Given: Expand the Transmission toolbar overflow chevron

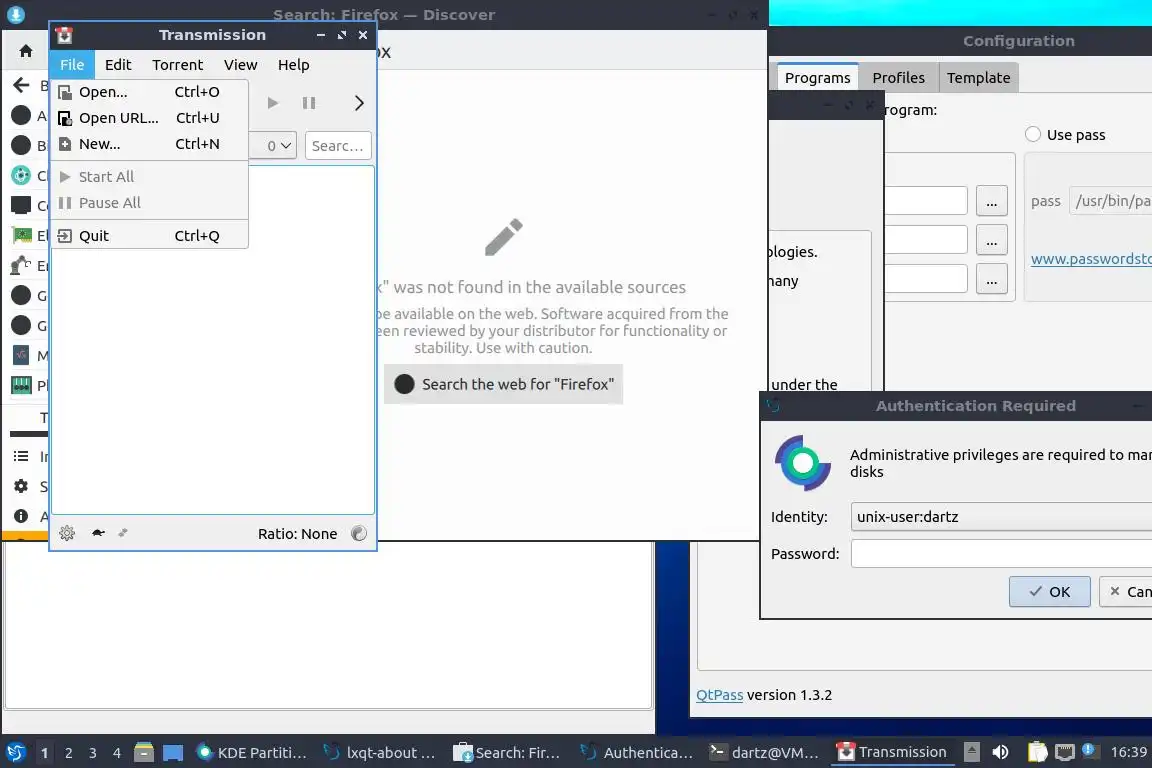Looking at the screenshot, I should pyautogui.click(x=359, y=103).
